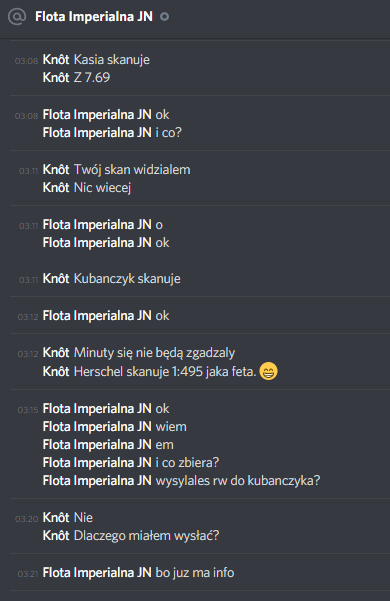390x601 pixels.
Task: Click the 03:21 timestamp near 'bo juz'
Action: tap(28, 574)
